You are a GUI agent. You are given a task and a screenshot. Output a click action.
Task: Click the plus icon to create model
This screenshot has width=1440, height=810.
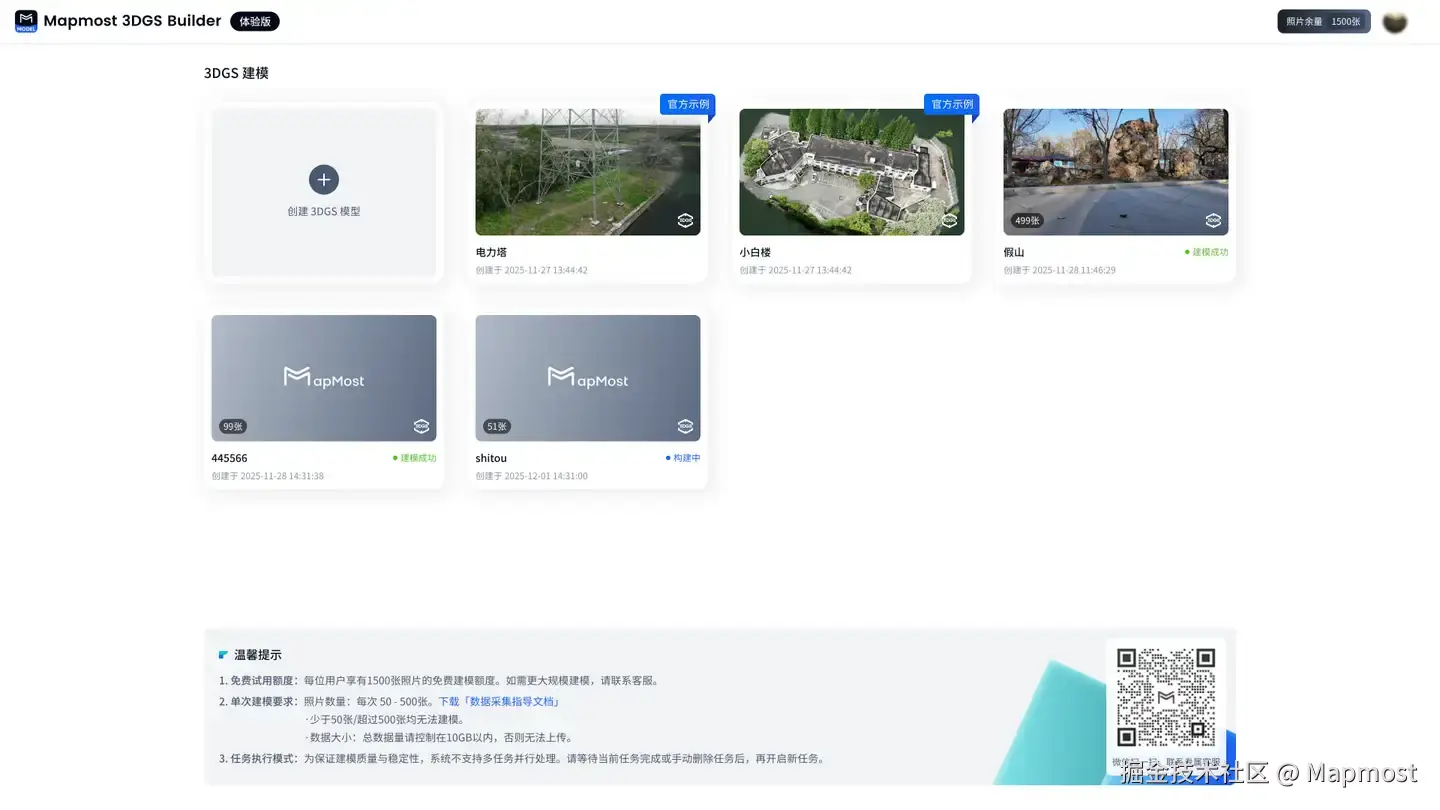pyautogui.click(x=324, y=180)
